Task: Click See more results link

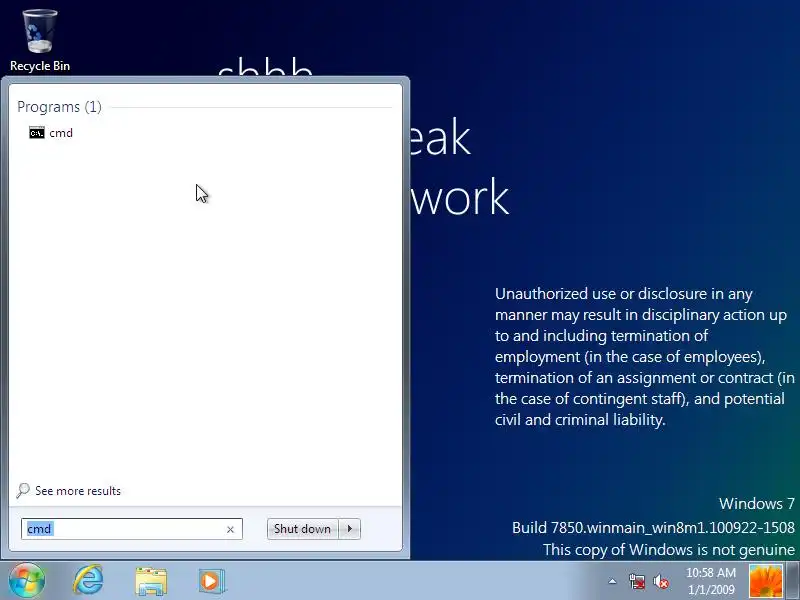Action: point(78,491)
